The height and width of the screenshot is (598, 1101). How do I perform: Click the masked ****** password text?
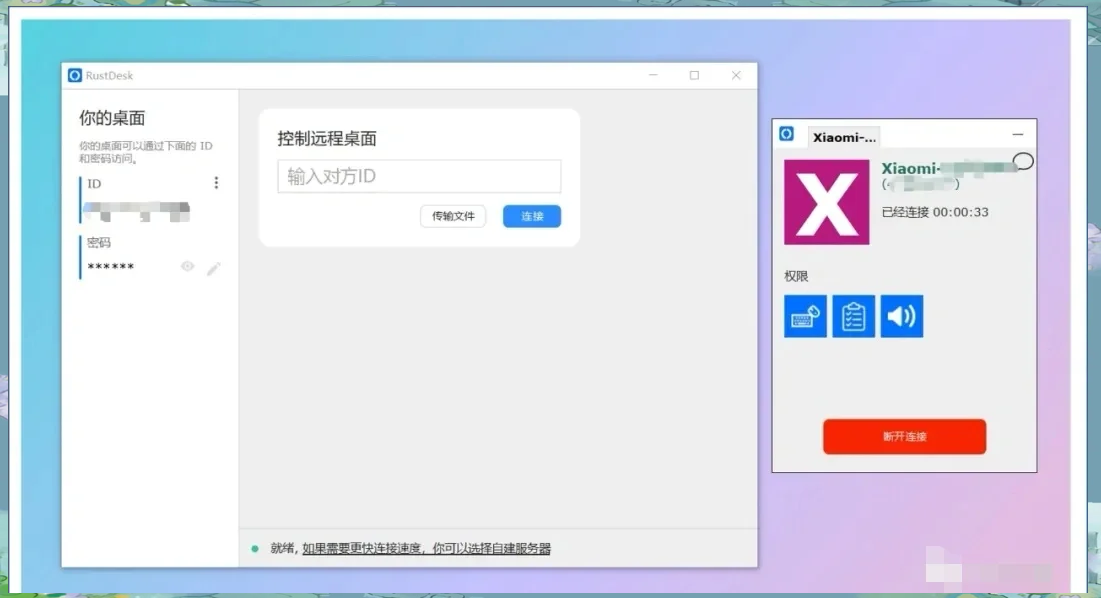tap(110, 267)
